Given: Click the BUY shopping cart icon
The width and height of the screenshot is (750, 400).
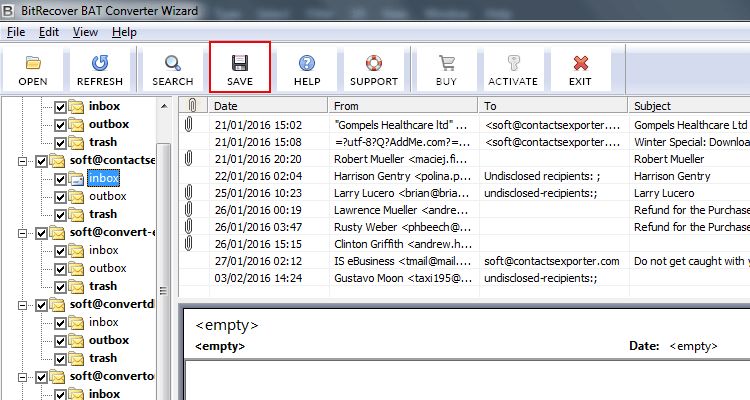Looking at the screenshot, I should [x=446, y=63].
